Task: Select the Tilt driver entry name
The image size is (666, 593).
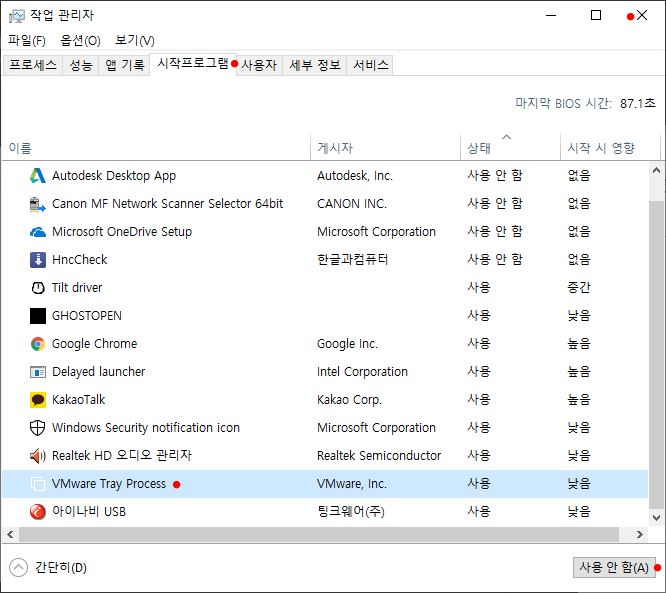Action: 77,288
